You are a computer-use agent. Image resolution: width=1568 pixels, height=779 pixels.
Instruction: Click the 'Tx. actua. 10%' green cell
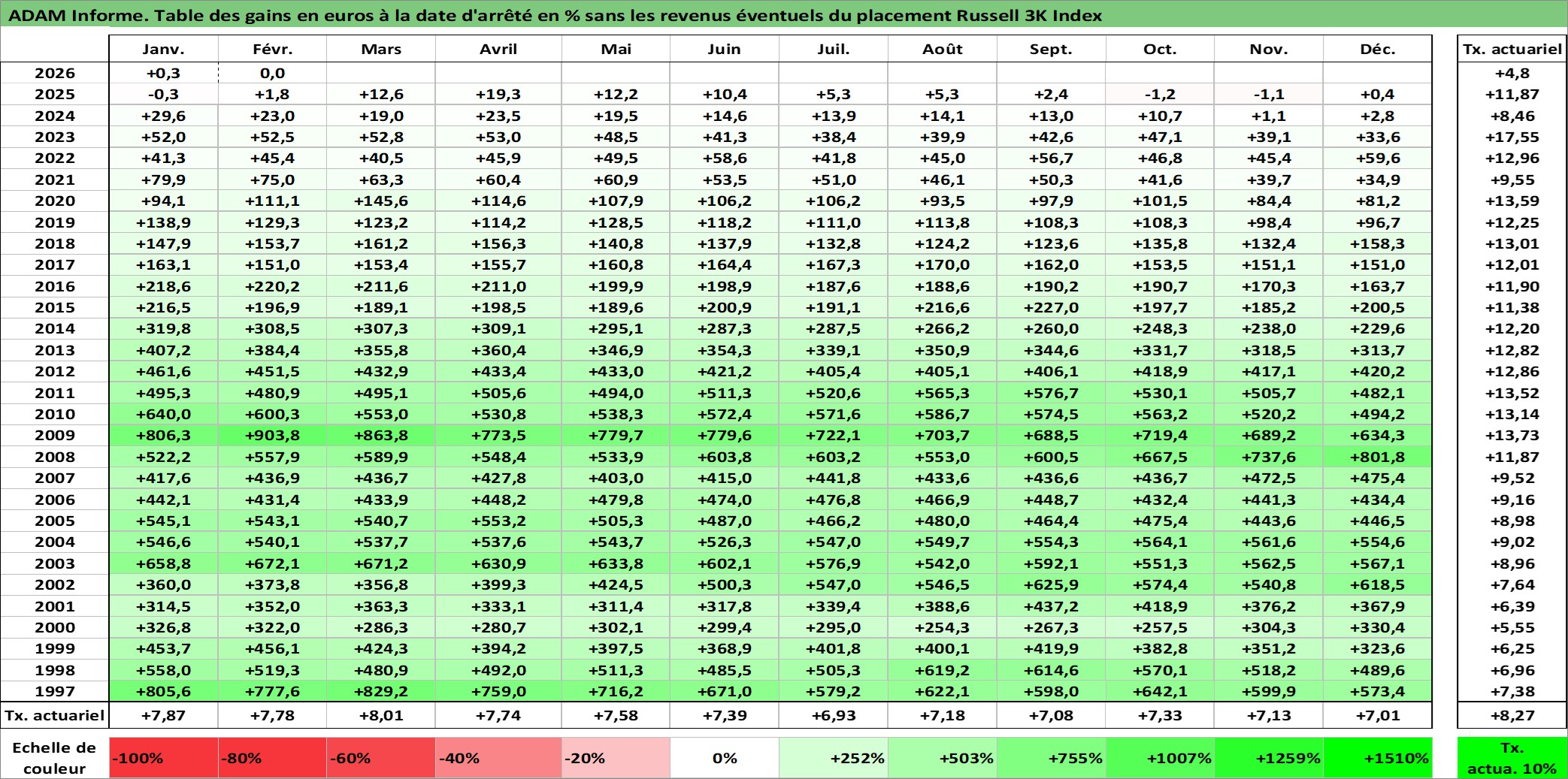tap(1512, 758)
